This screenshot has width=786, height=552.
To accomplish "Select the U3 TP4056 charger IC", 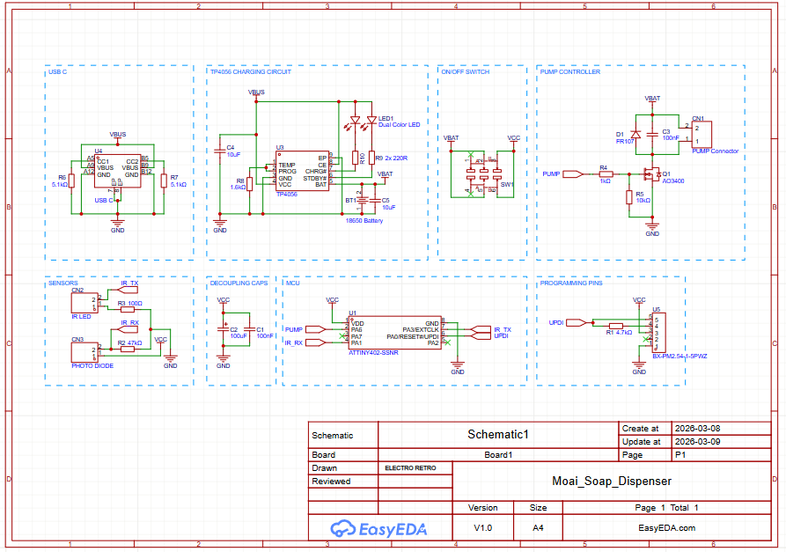I will (x=302, y=171).
